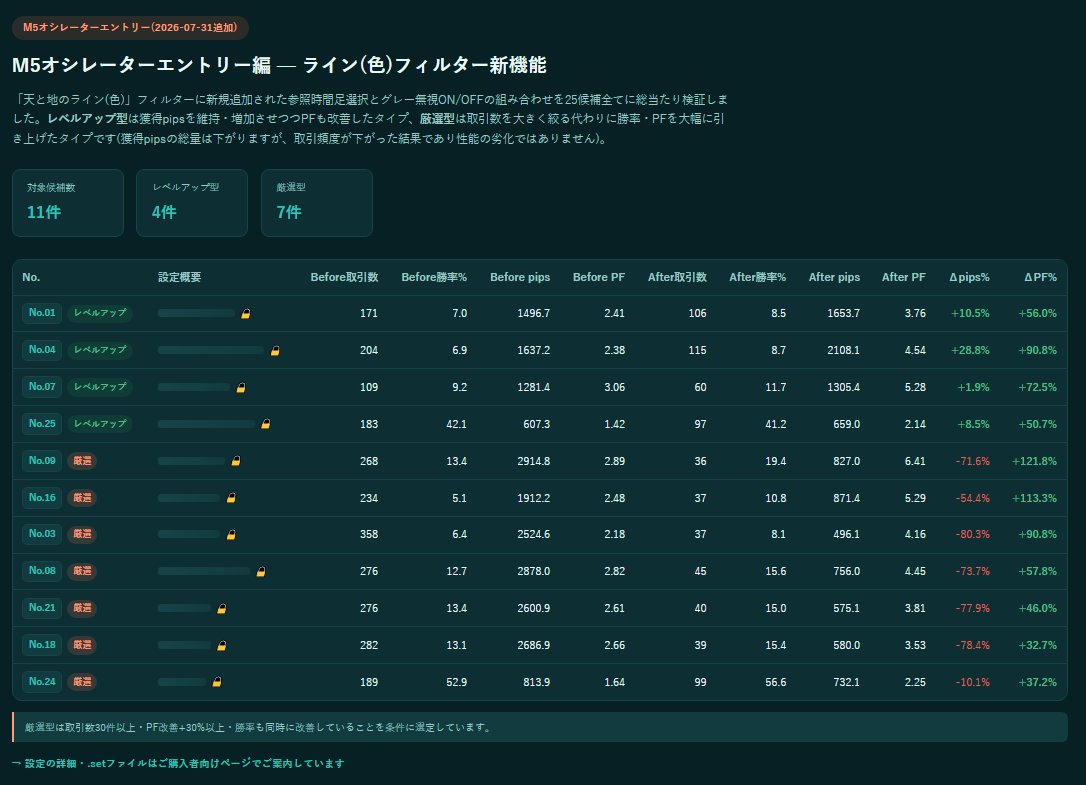This screenshot has height=785, width=1086.
Task: Click the After勝率% column header
Action: coord(758,277)
